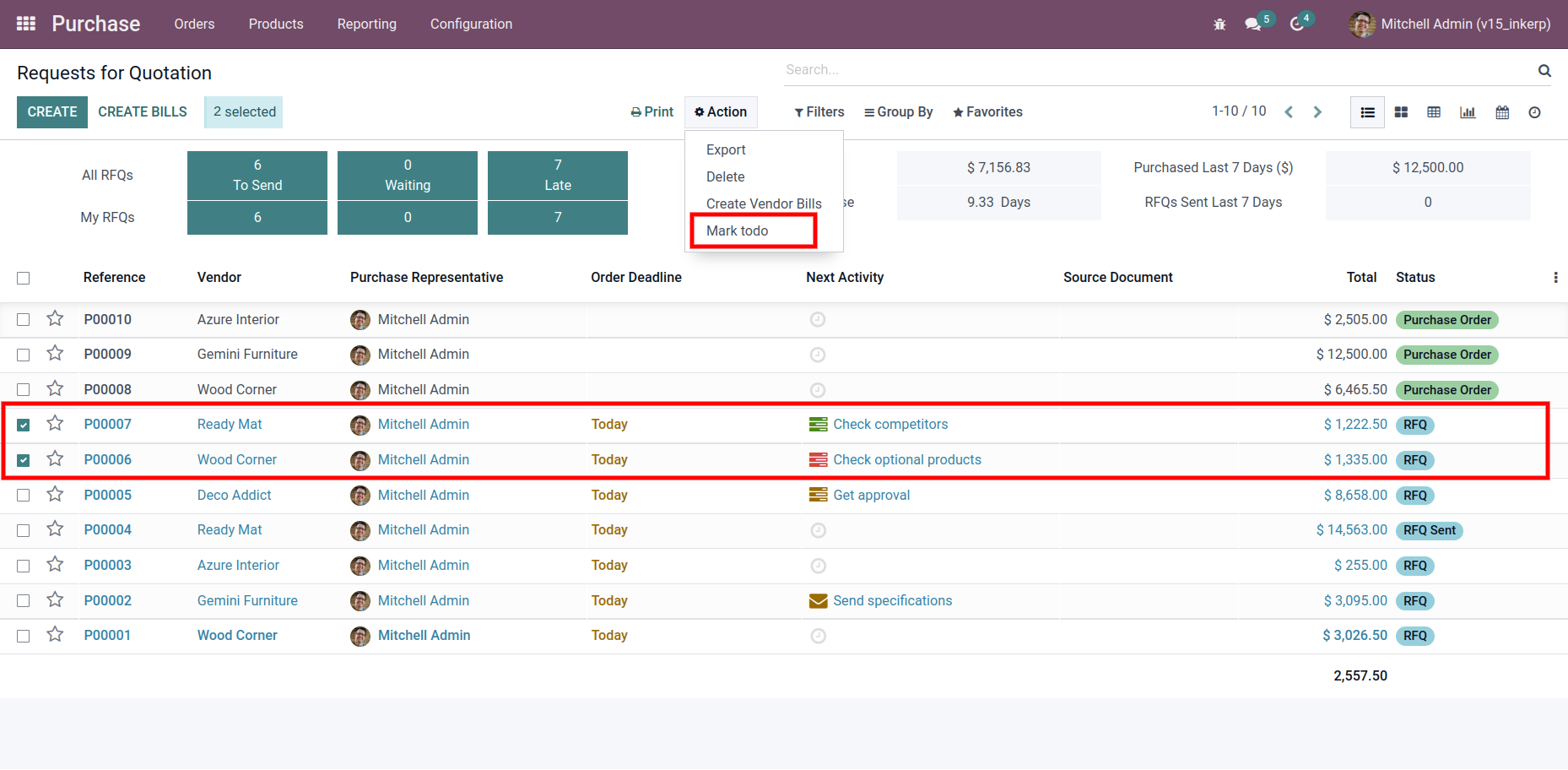Open the P00009 next activity clock
The image size is (1568, 770).
point(818,355)
